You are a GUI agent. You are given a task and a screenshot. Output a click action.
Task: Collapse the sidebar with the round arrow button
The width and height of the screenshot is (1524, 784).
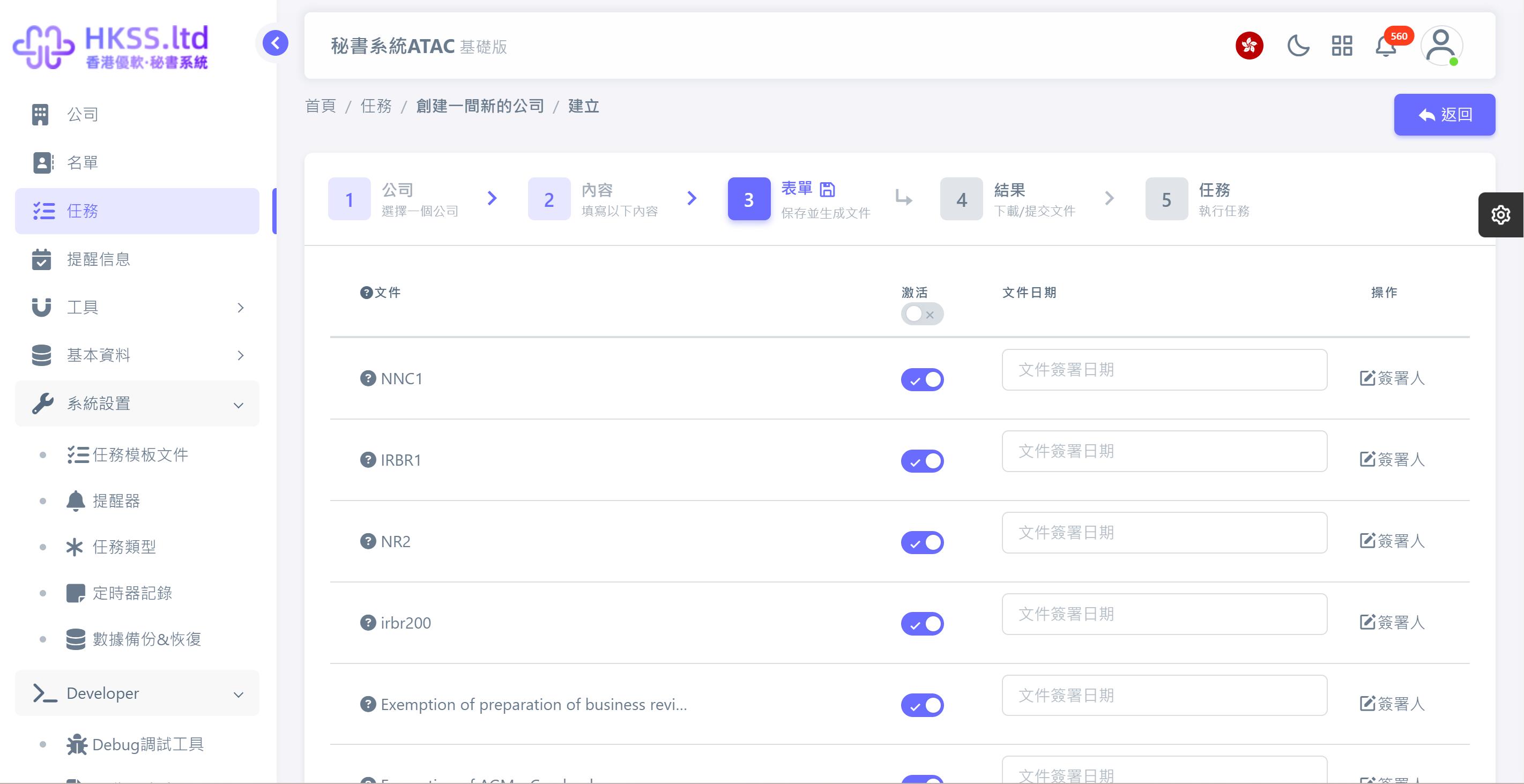point(275,43)
